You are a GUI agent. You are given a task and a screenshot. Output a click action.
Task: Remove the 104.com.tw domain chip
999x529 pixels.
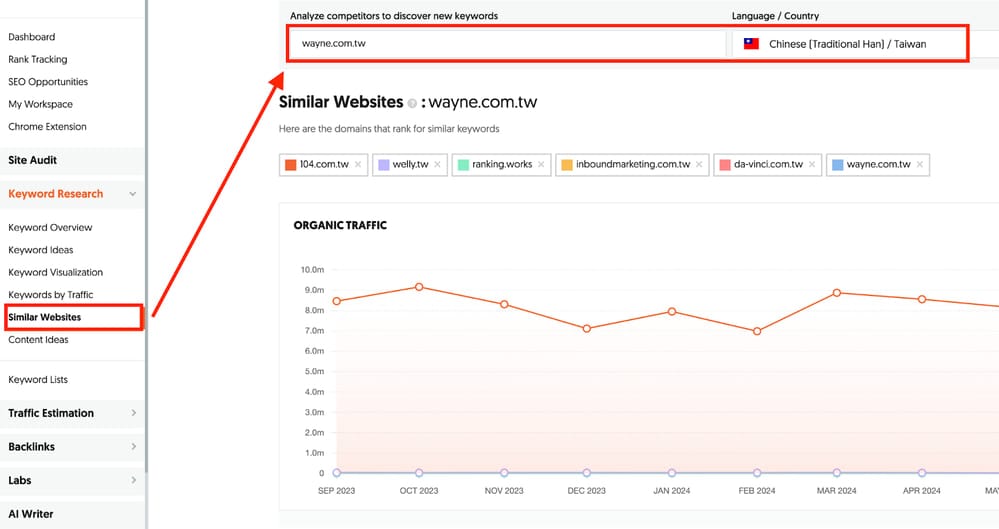pos(358,164)
